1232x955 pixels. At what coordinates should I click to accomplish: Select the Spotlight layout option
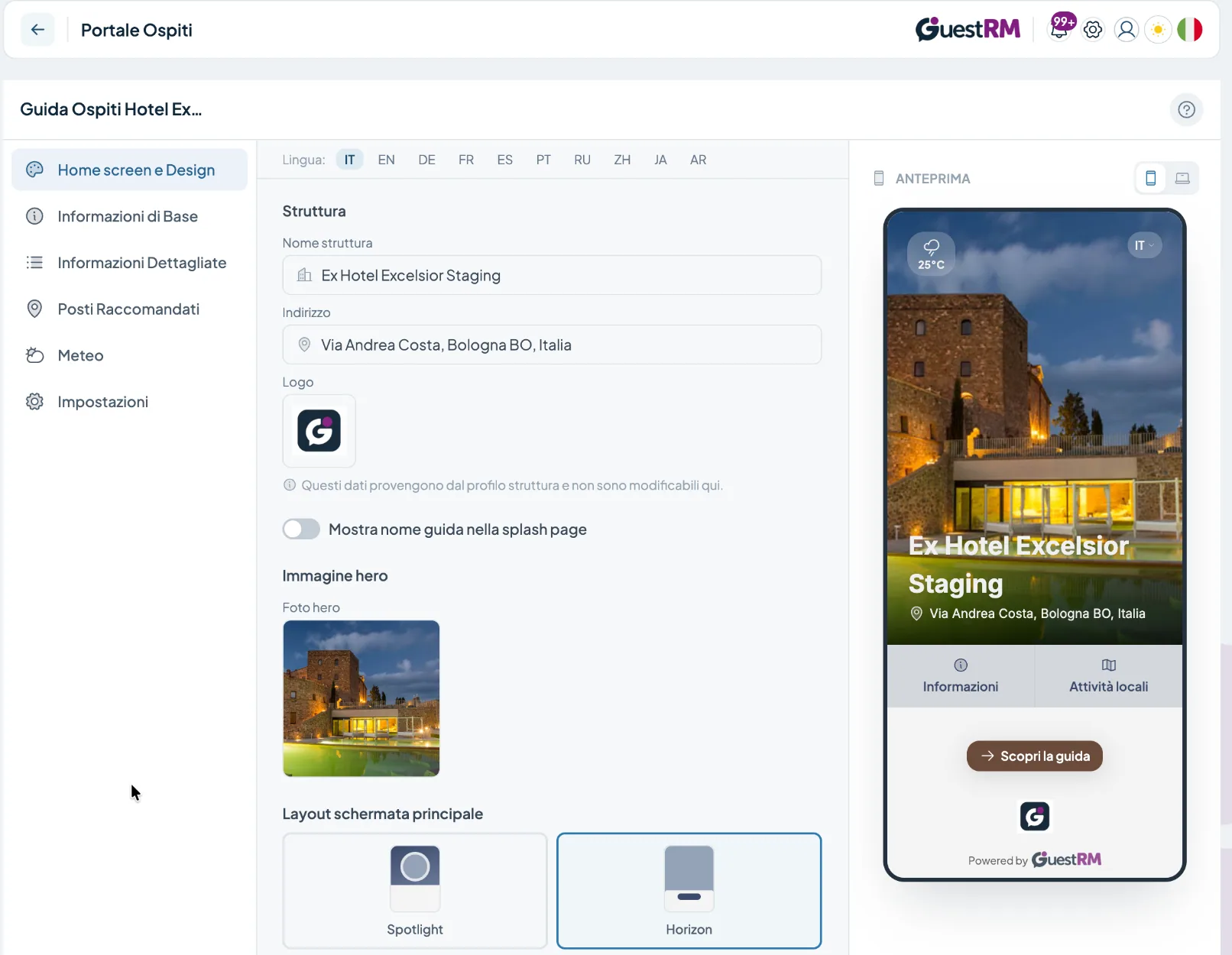click(415, 891)
